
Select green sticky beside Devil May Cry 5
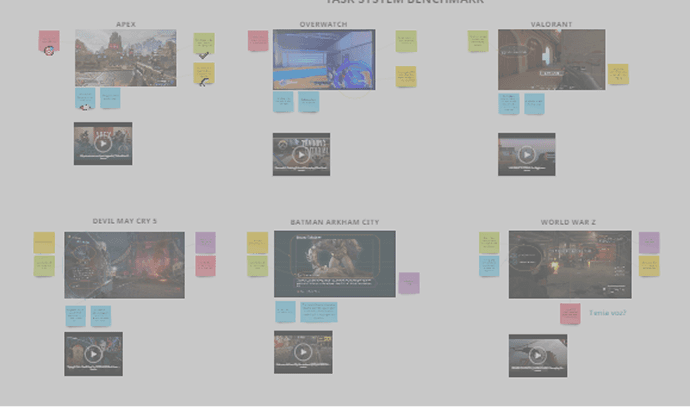[x=44, y=266]
